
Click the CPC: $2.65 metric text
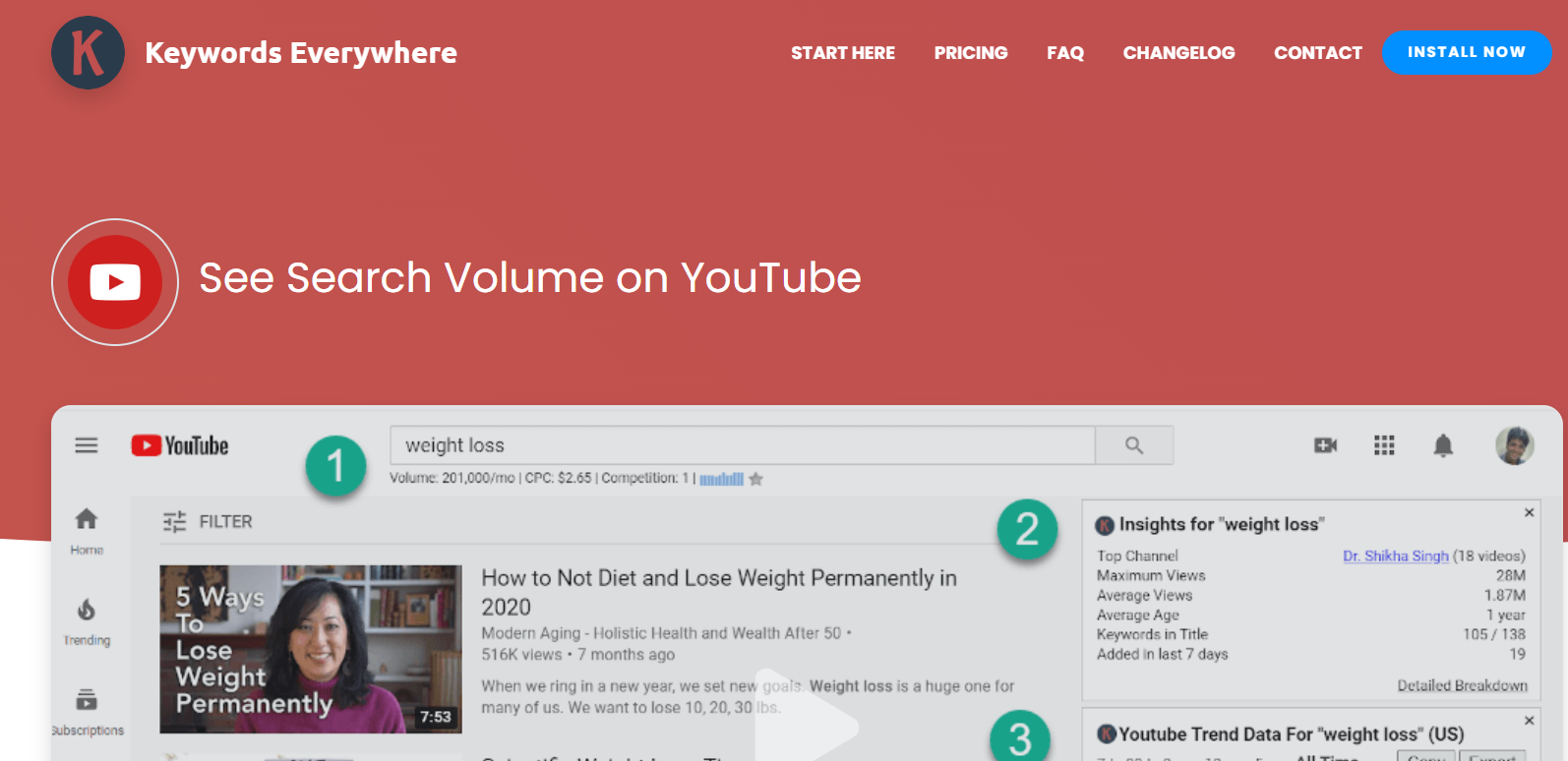click(x=558, y=478)
